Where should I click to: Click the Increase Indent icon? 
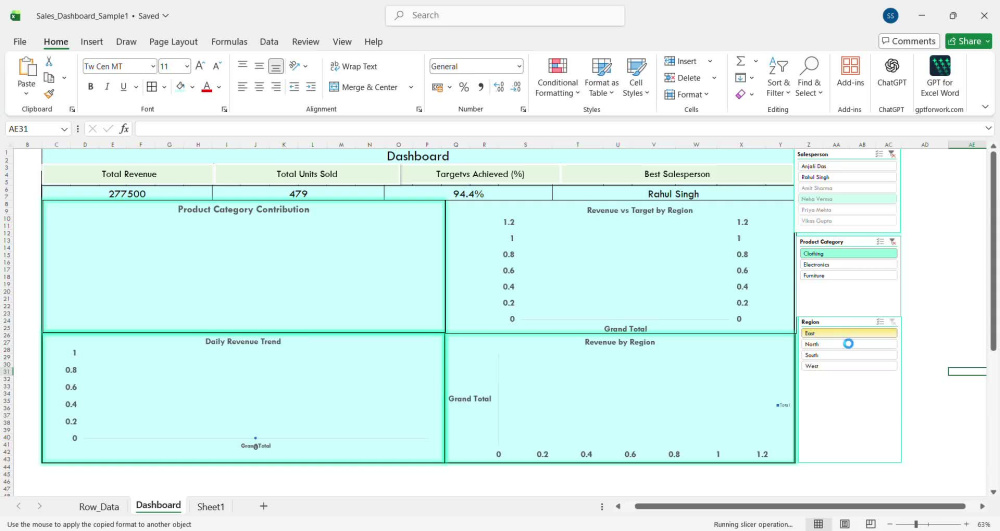tap(311, 87)
